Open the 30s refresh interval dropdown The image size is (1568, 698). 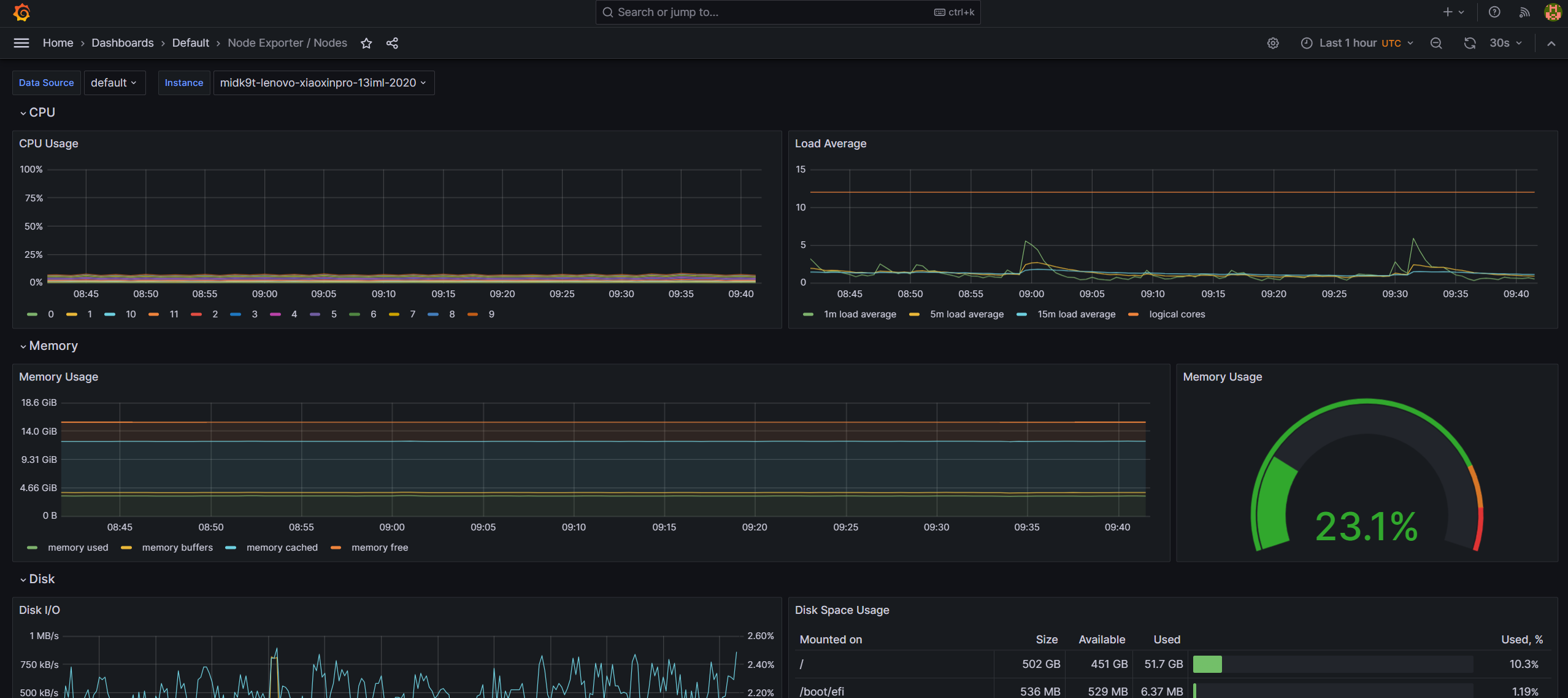coord(1505,43)
